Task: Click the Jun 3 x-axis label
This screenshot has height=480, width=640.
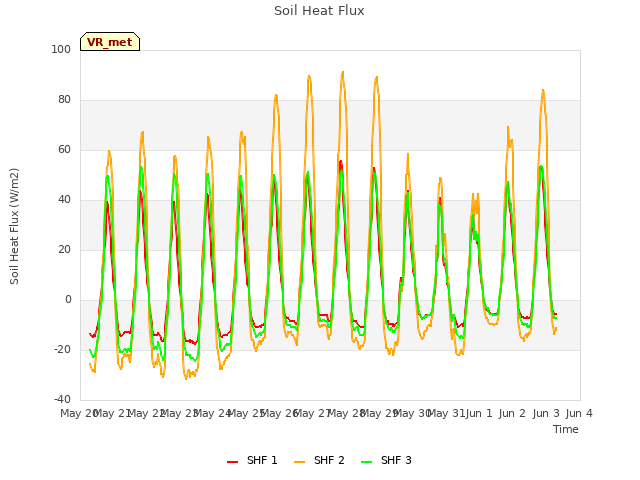Action: 546,413
